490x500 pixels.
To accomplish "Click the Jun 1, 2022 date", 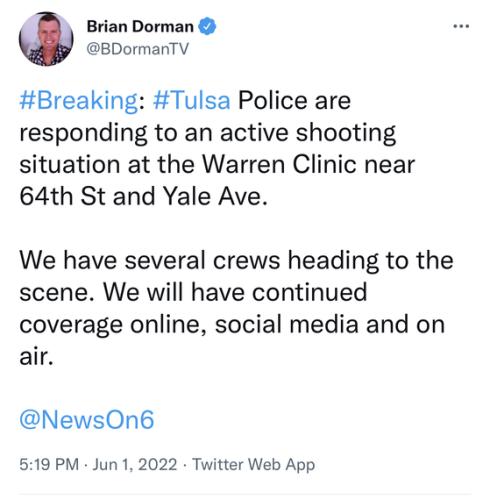I will (135, 464).
